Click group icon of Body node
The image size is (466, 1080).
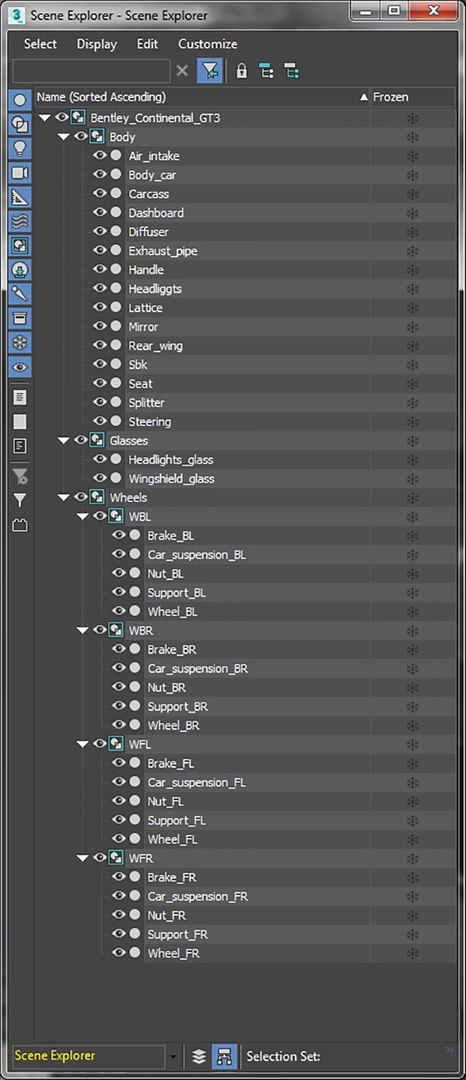point(97,137)
